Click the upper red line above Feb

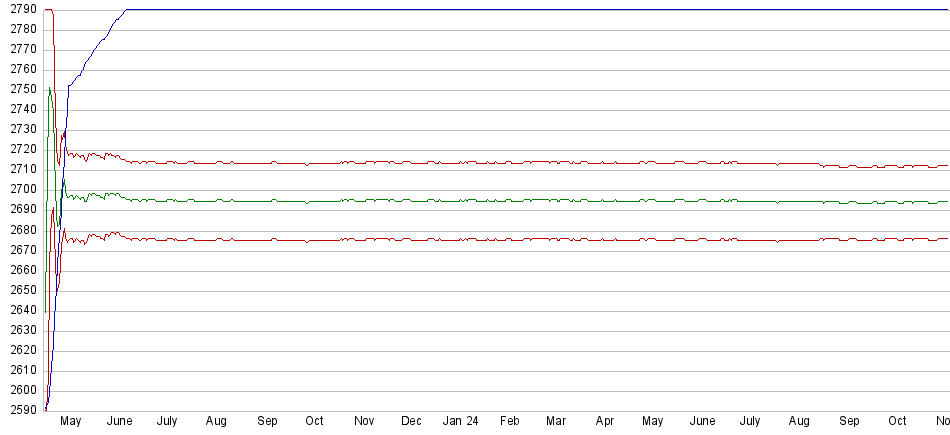click(x=510, y=162)
